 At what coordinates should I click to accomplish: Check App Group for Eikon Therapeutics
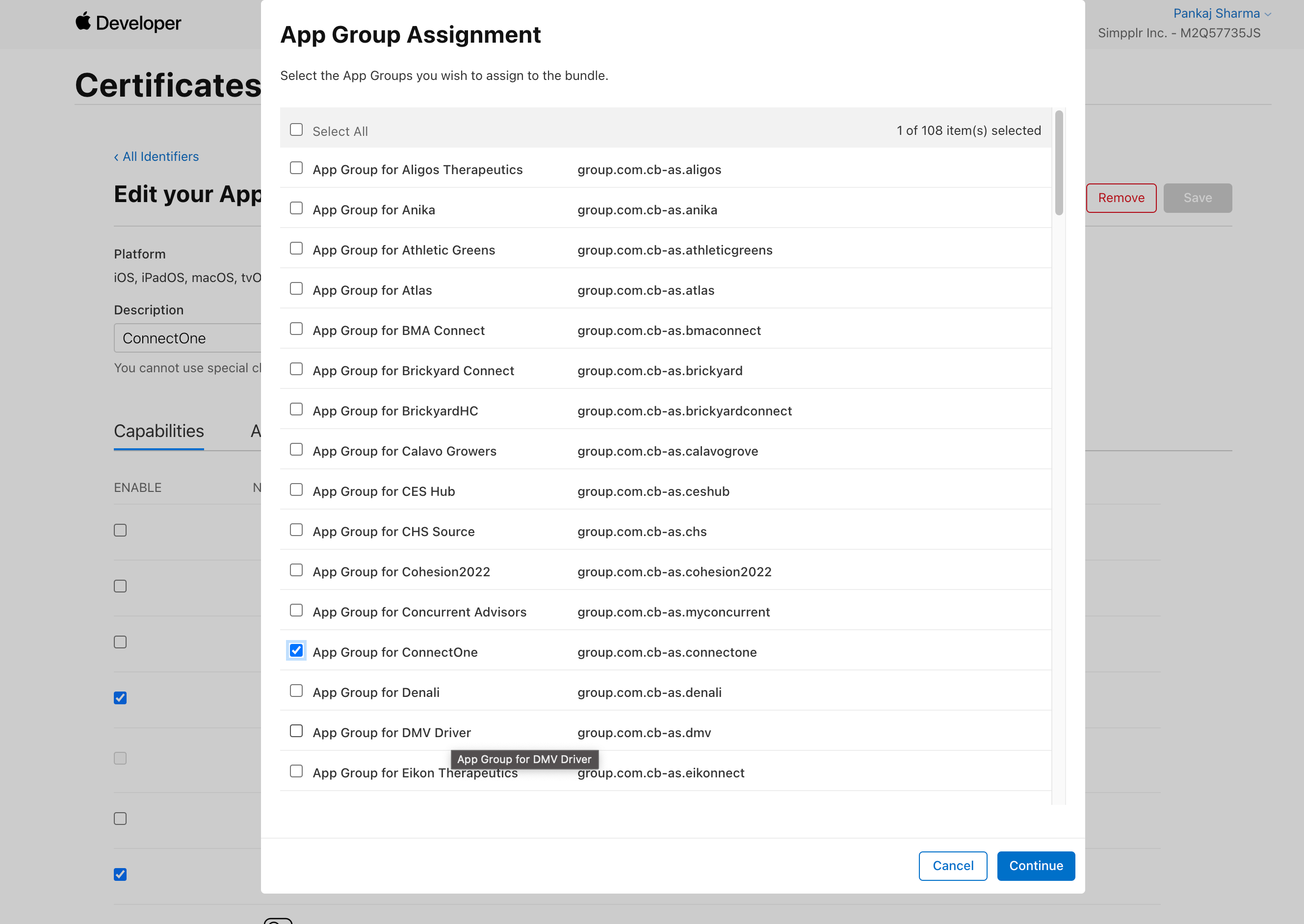(296, 771)
